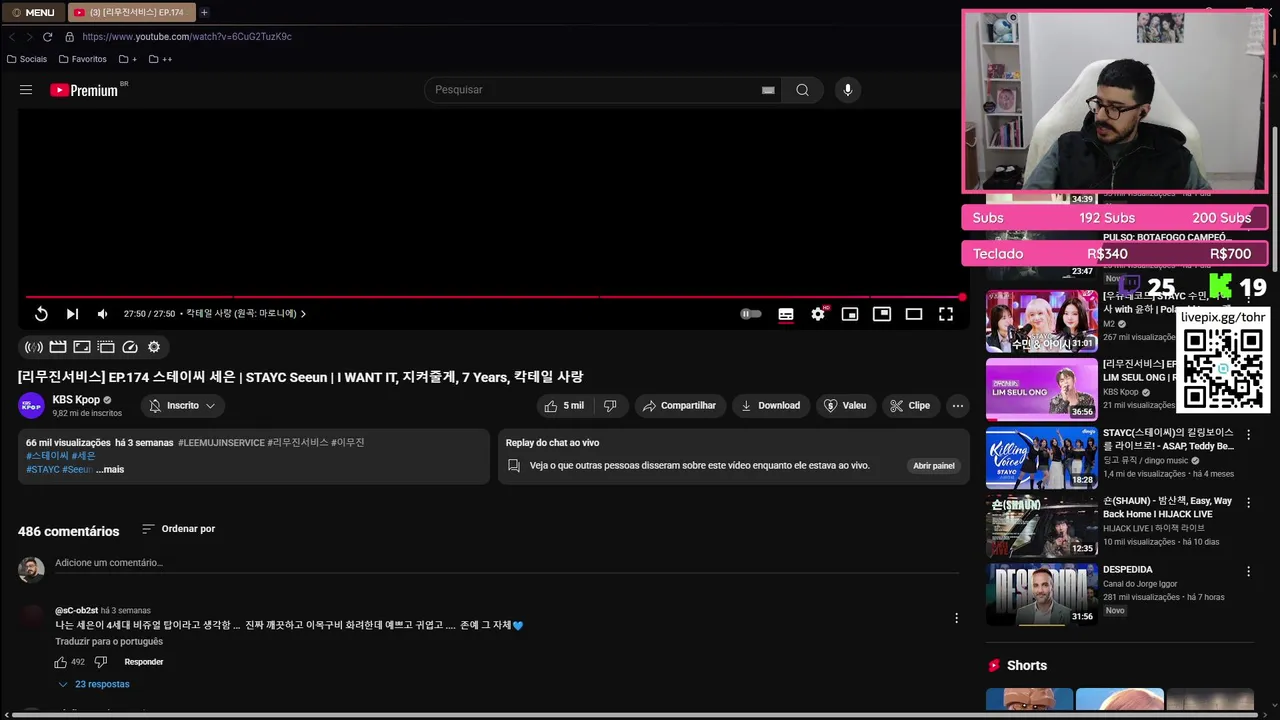The width and height of the screenshot is (1280, 720).
Task: Click the screenshot frame extension icon
Action: [82, 347]
